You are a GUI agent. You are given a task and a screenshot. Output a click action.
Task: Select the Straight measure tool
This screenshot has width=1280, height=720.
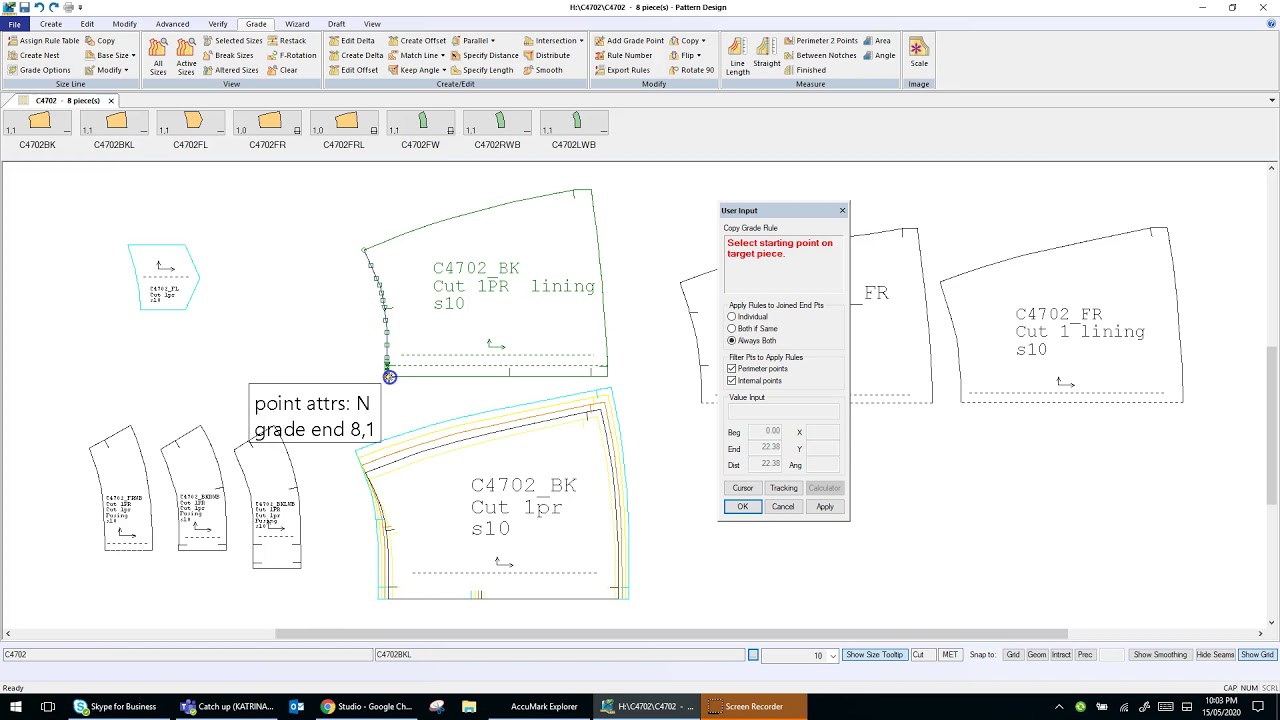[x=767, y=54]
